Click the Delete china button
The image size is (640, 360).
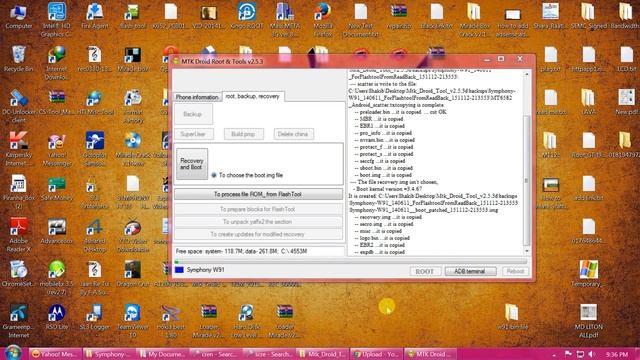tap(293, 134)
